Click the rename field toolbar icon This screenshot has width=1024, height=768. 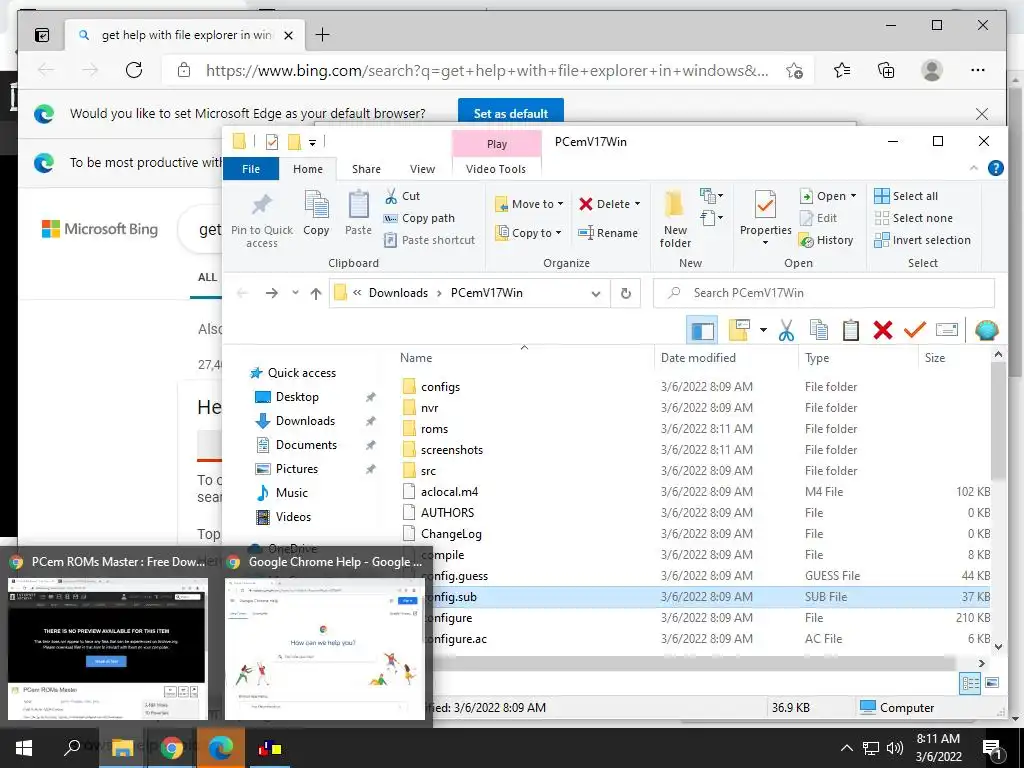coord(946,330)
